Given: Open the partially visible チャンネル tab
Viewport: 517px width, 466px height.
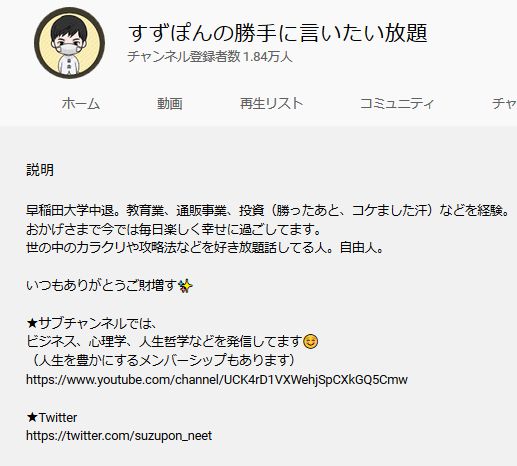Looking at the screenshot, I should coord(504,104).
